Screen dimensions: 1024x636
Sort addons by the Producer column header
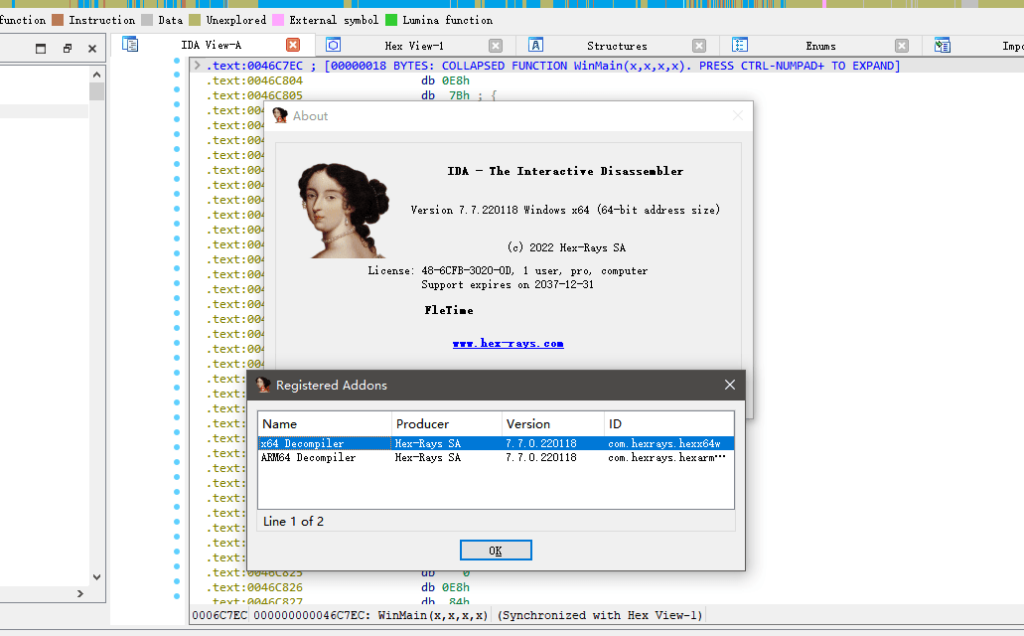click(422, 424)
